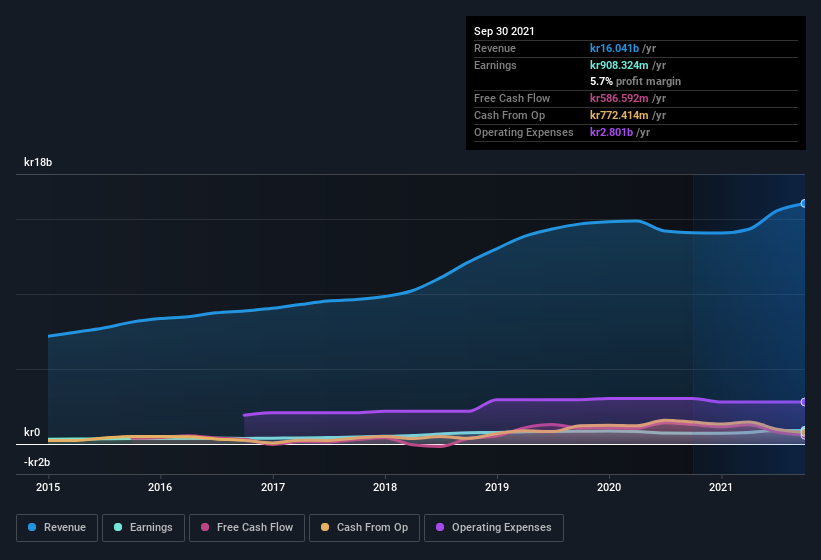
Task: Click the Revenue endpoint marker on the blue line
Action: 803,204
